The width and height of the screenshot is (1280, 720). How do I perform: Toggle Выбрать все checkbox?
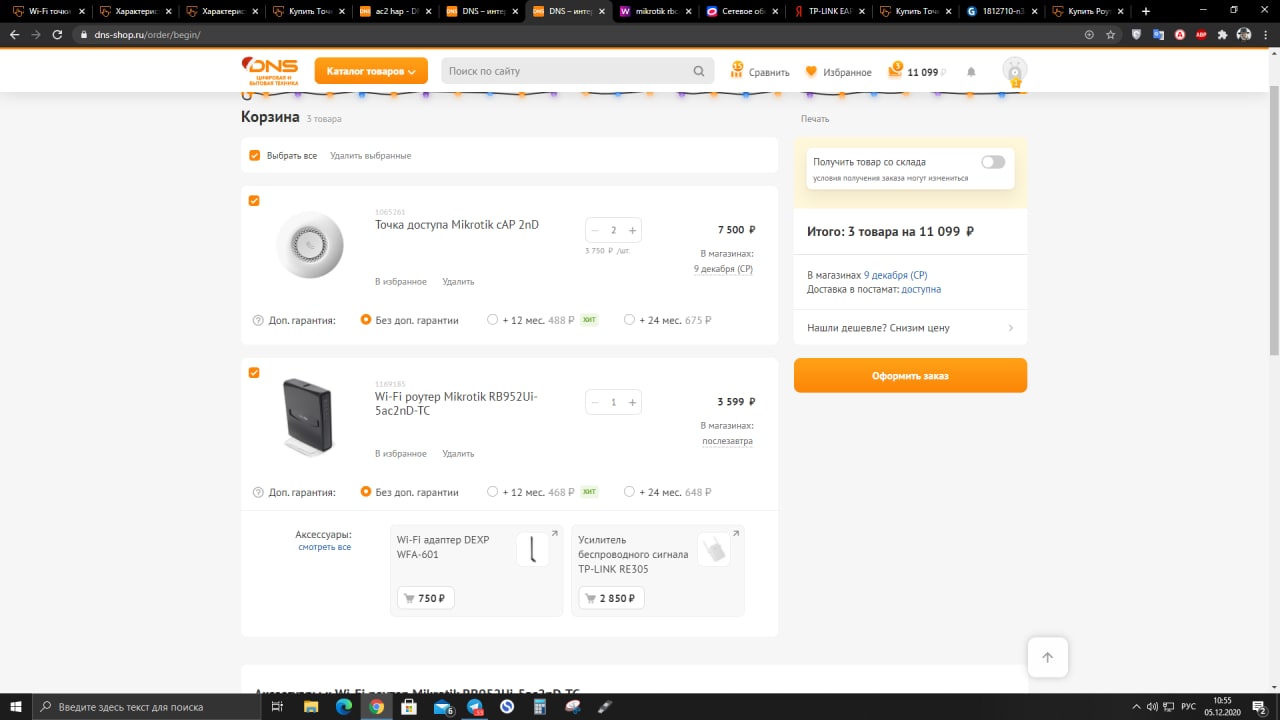coord(254,155)
